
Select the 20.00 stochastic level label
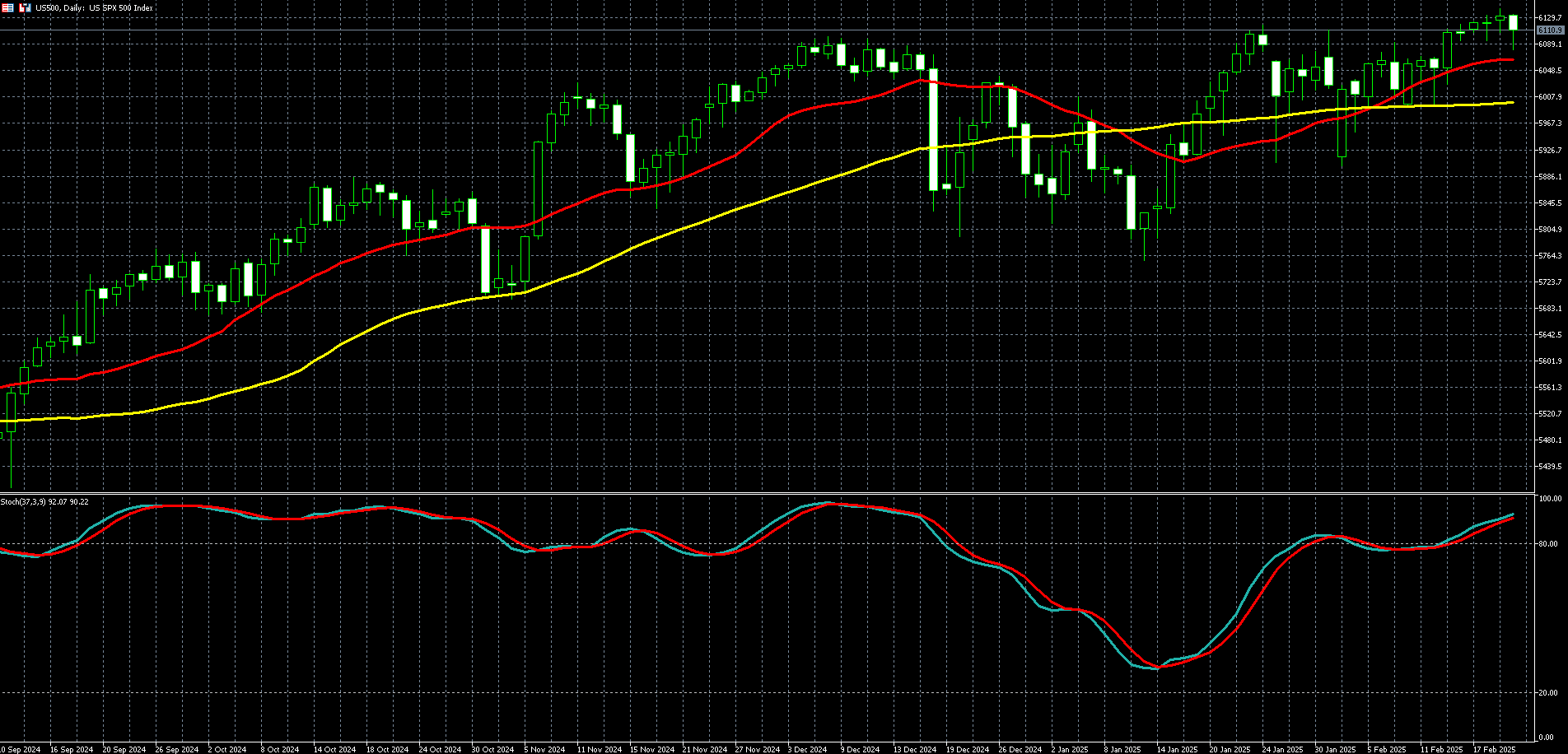point(1550,693)
